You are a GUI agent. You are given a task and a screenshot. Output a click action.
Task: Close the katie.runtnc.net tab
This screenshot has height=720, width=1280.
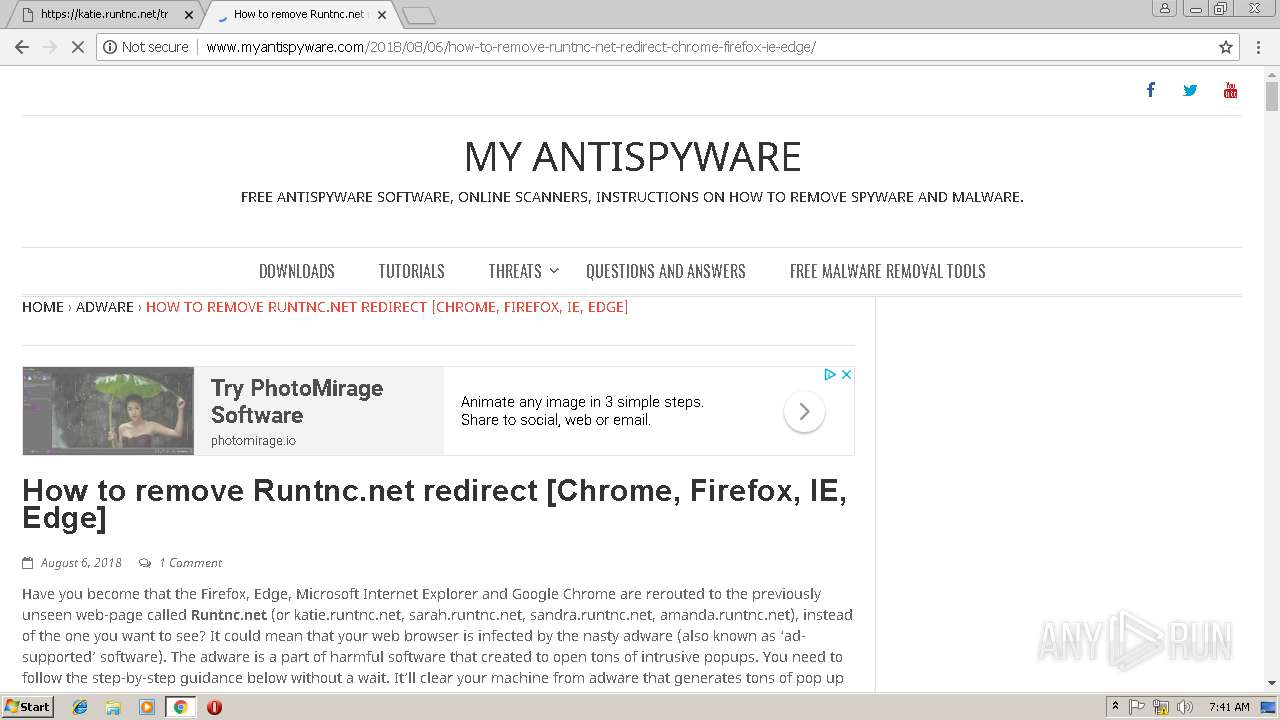coord(189,15)
